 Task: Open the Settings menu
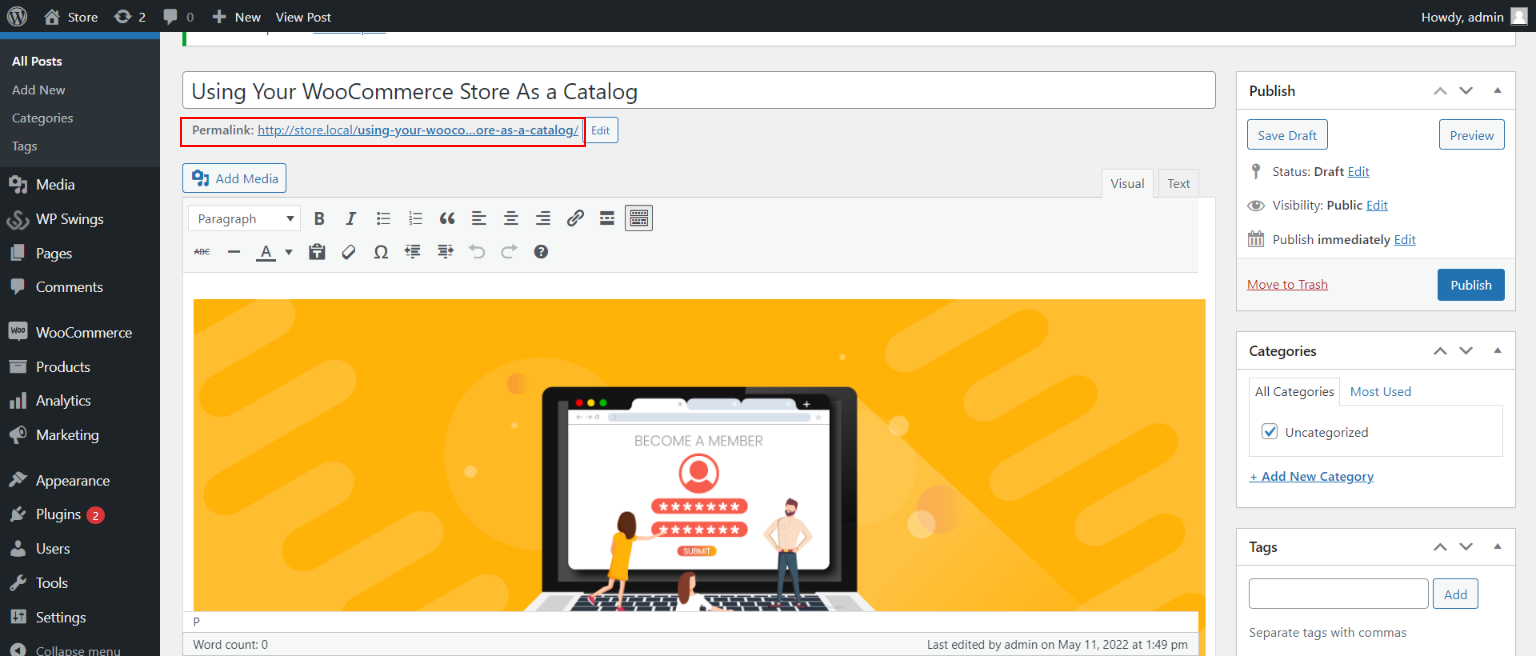point(80,617)
